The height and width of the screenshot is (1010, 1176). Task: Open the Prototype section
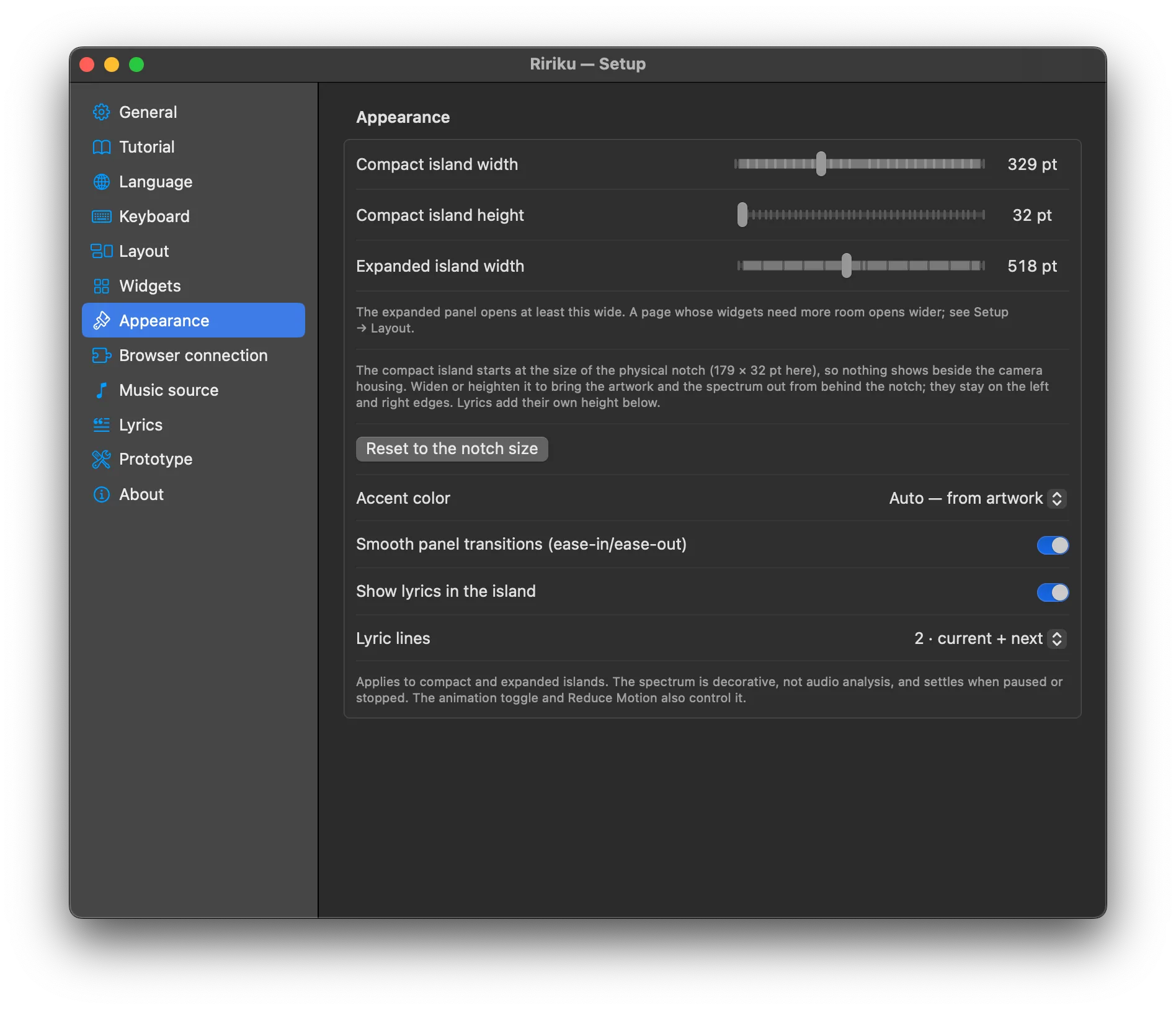point(194,459)
